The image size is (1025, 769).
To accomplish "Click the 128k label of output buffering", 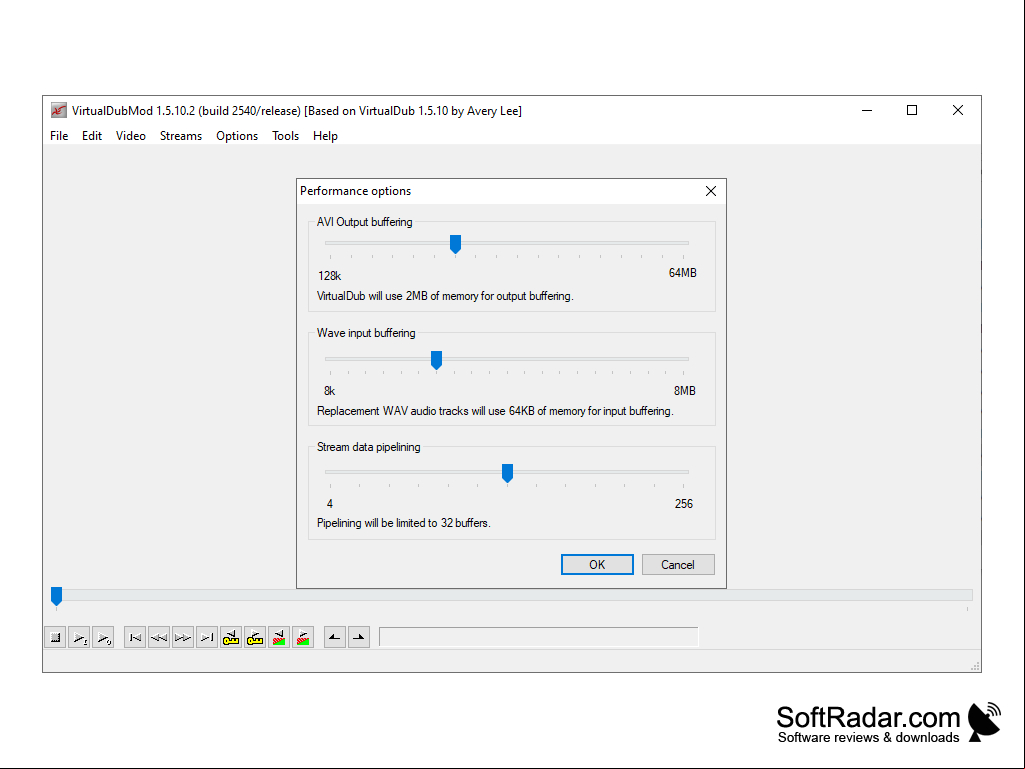I will point(329,276).
